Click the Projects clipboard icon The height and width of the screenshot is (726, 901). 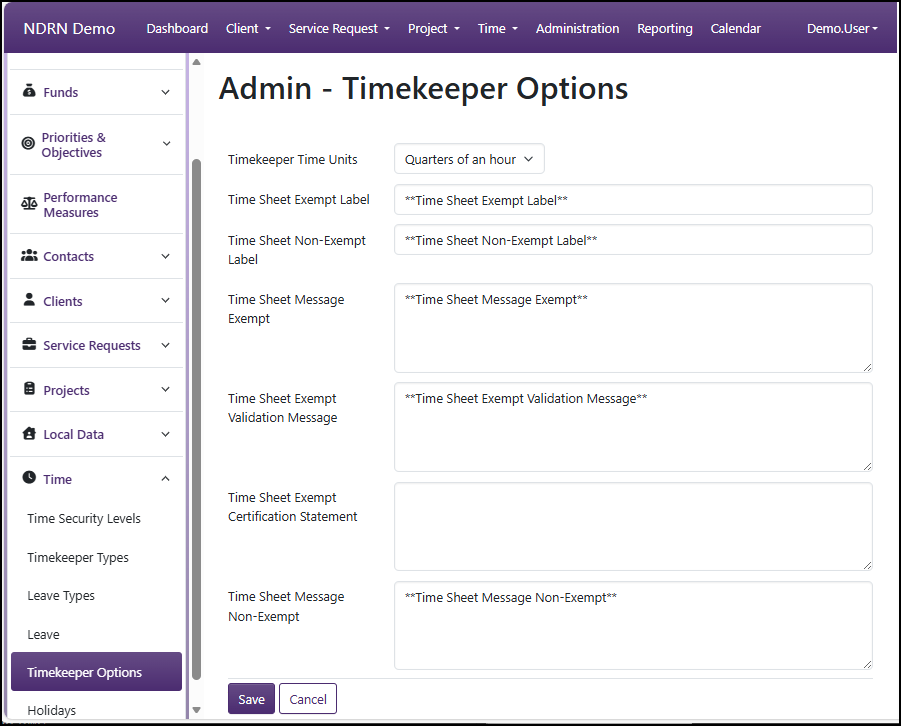click(x=29, y=389)
